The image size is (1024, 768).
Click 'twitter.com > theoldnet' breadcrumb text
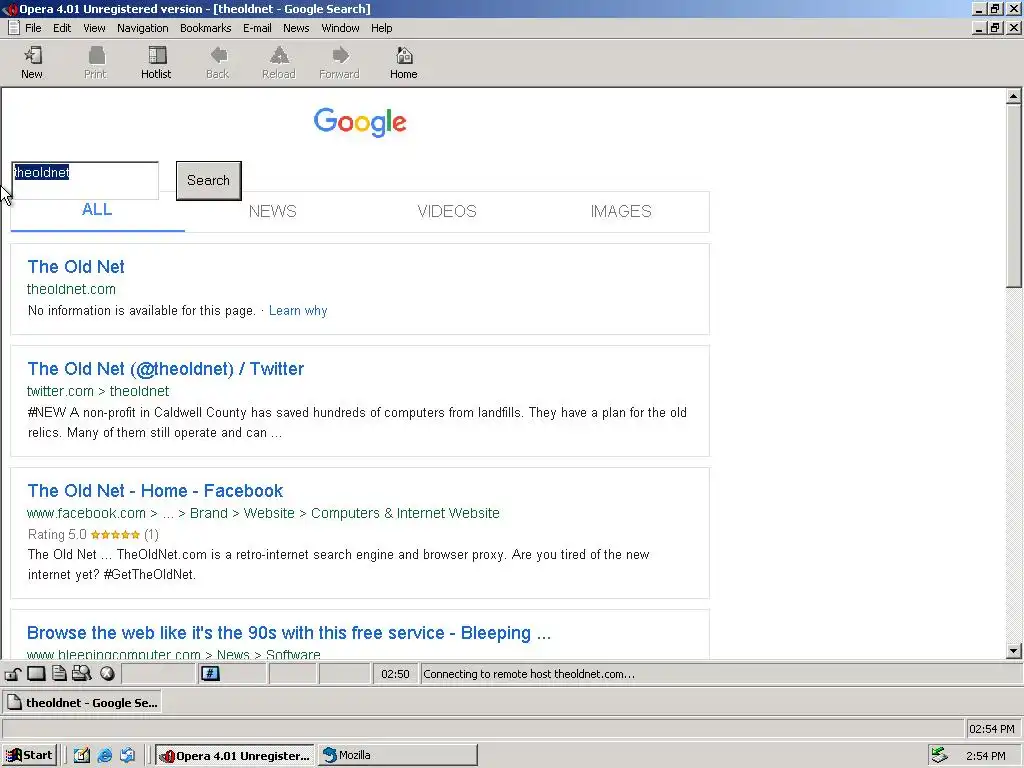coord(98,391)
